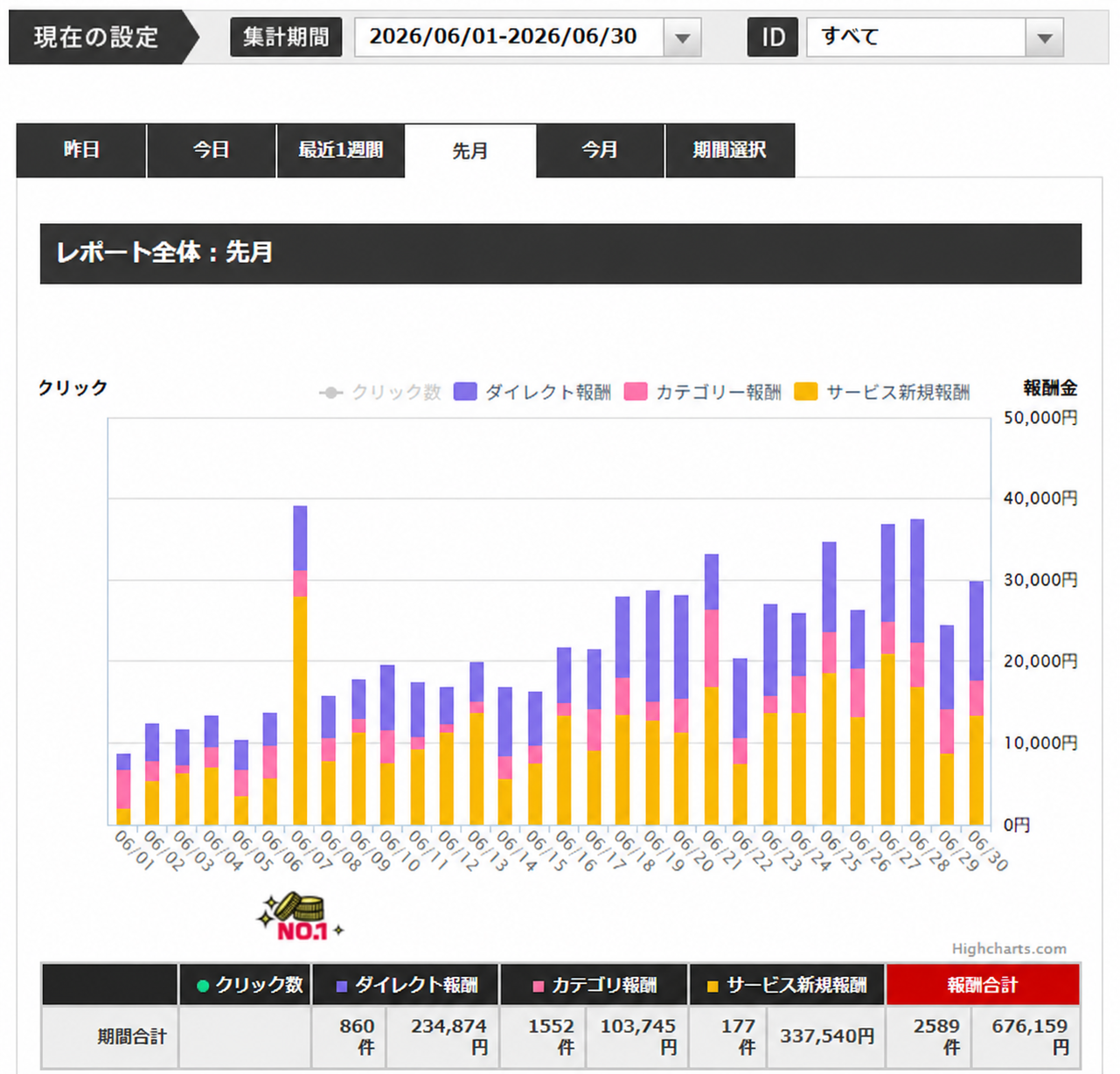Select the 今月 tab
Screen dimensions: 1120x1074
[600, 150]
